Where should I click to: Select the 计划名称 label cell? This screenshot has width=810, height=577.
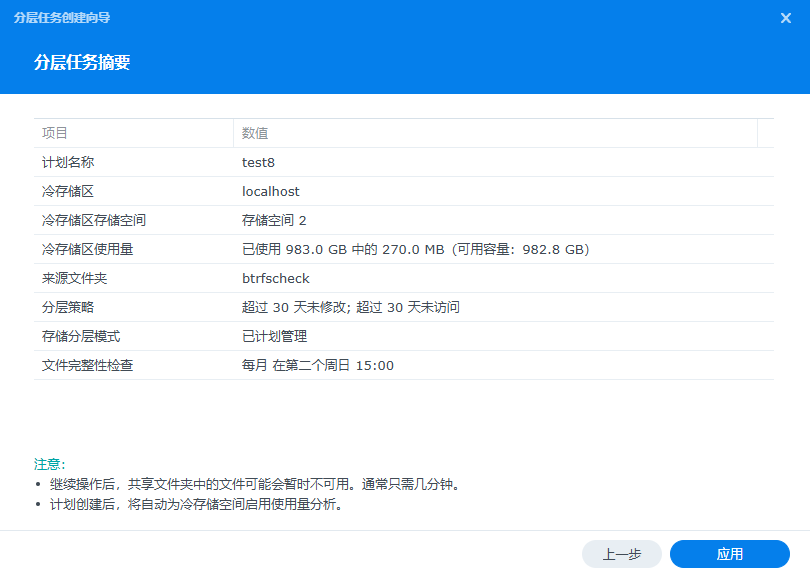click(x=68, y=162)
